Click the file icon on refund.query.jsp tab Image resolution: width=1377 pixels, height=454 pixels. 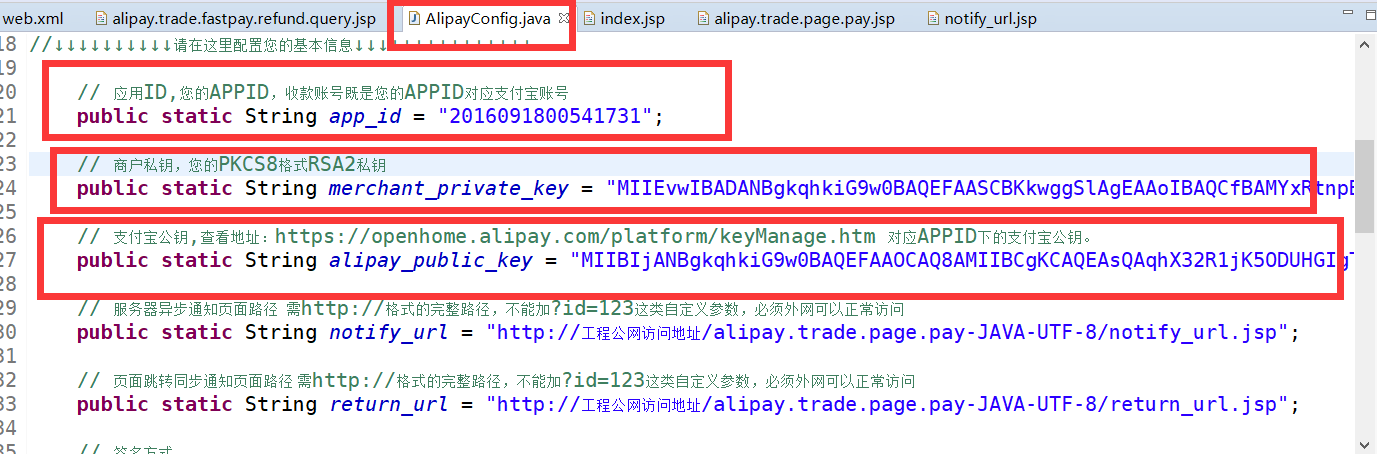(x=101, y=18)
